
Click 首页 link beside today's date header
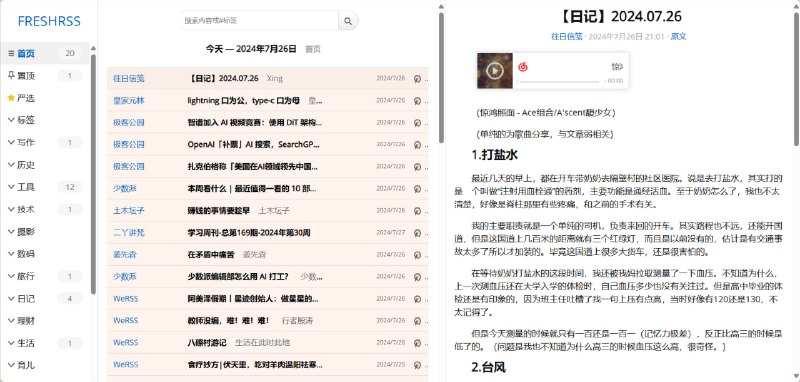coord(313,49)
